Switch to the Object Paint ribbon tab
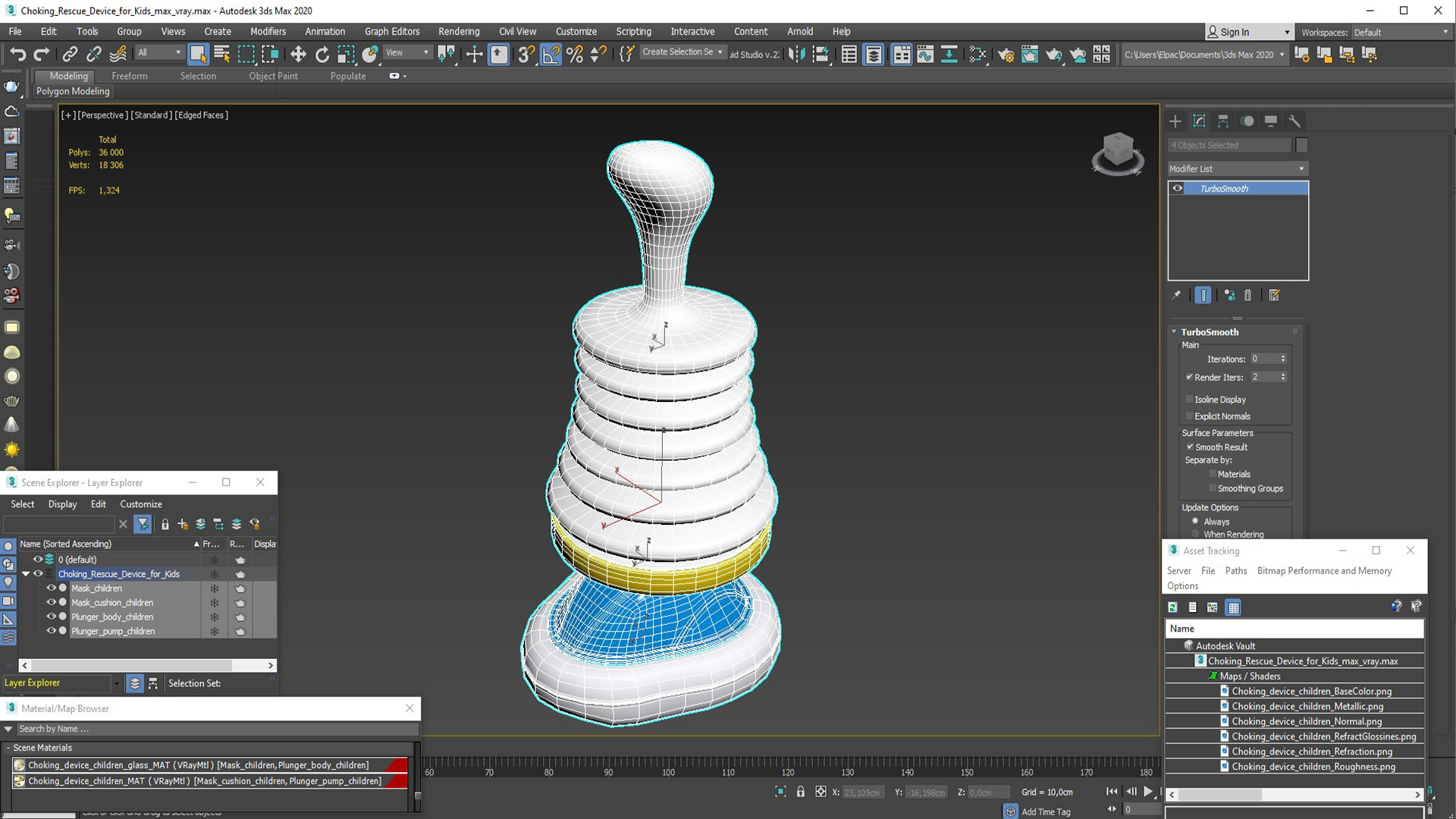 point(273,76)
